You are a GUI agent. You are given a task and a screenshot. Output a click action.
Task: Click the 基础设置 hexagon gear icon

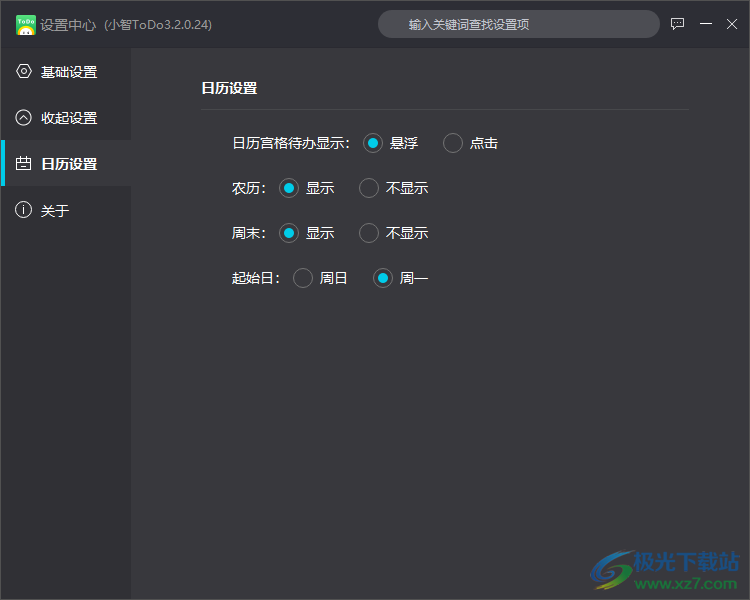[23, 71]
